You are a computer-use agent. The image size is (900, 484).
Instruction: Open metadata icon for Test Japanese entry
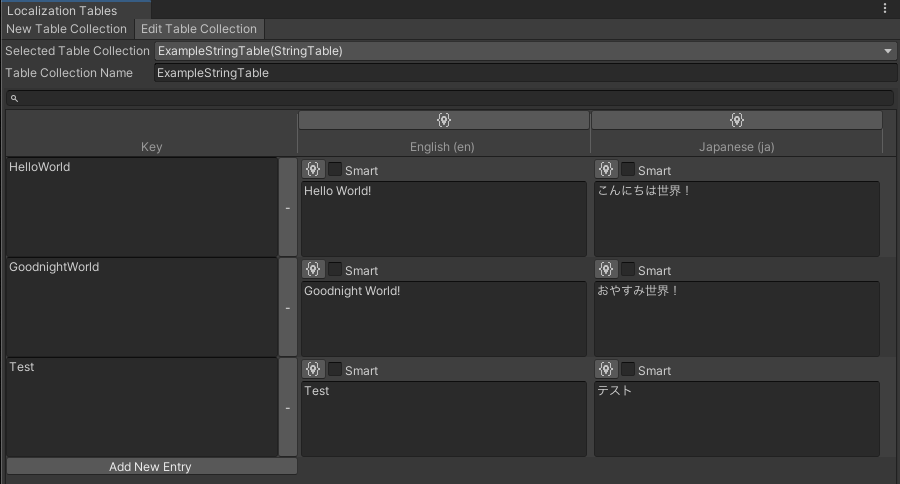606,369
